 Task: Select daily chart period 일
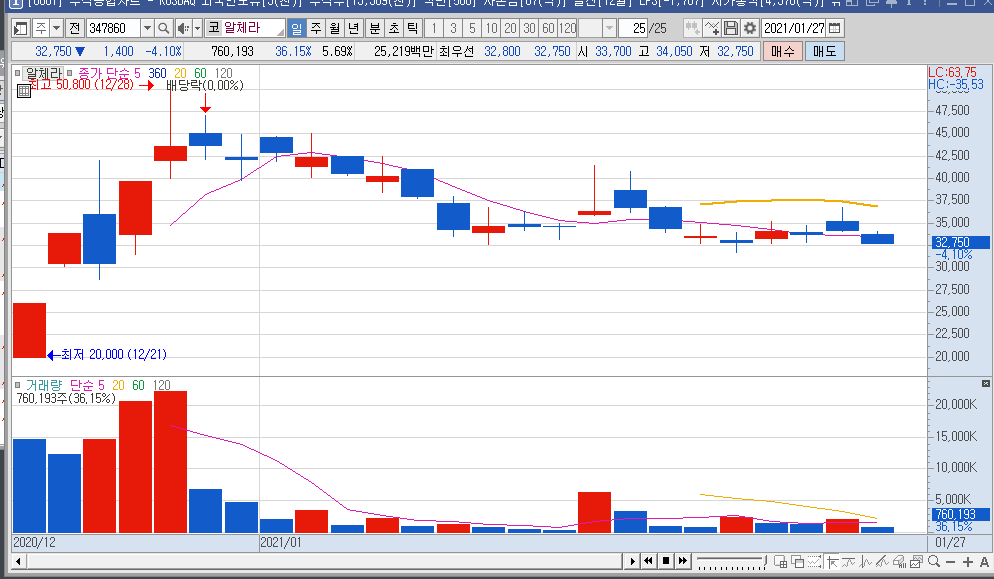(296, 28)
